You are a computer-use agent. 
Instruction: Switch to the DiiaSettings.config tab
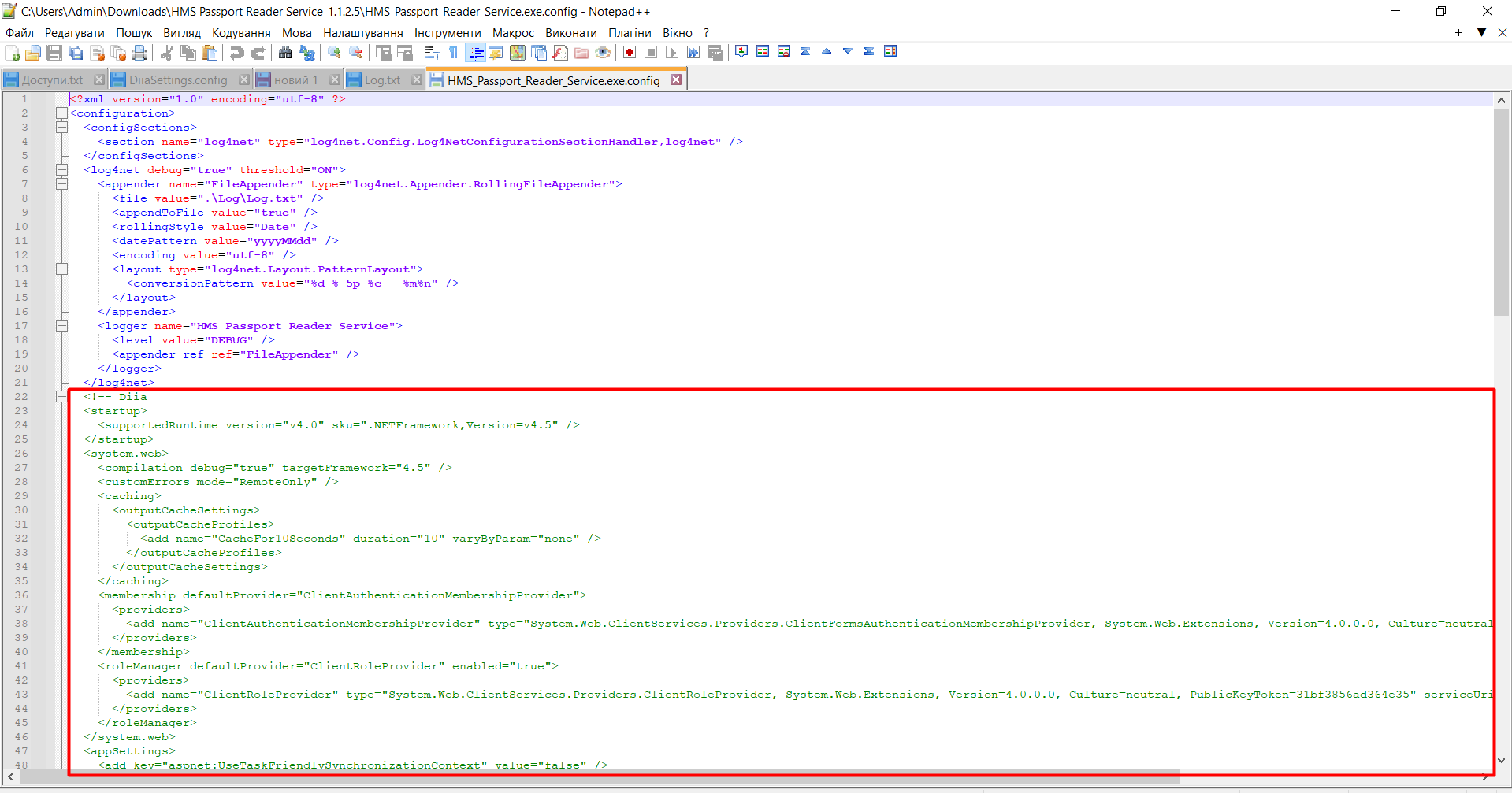point(178,80)
